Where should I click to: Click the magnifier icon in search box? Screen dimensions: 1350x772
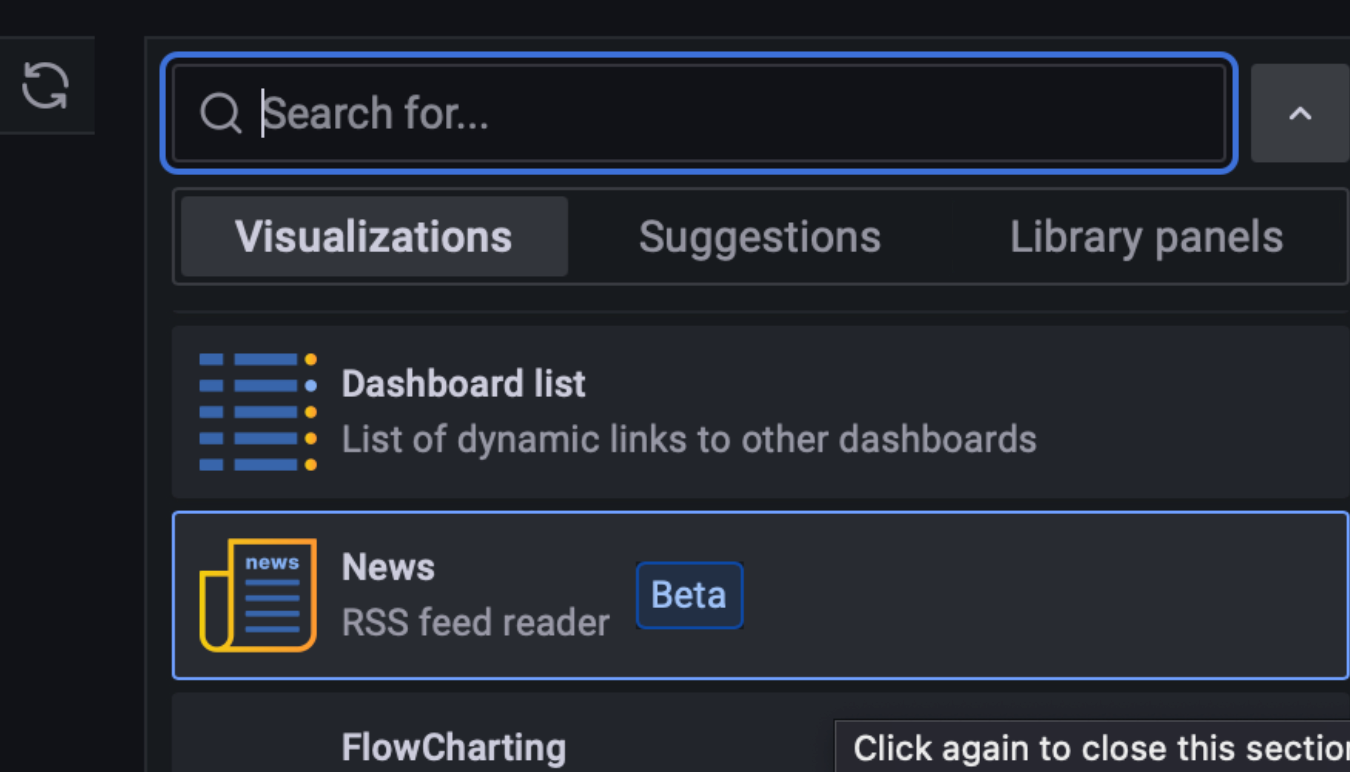point(220,113)
